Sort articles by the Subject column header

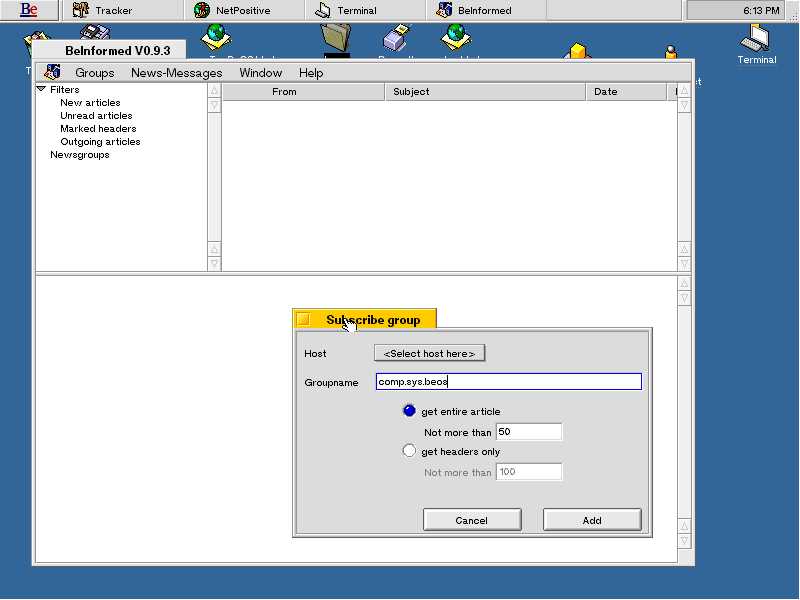pyautogui.click(x=485, y=92)
